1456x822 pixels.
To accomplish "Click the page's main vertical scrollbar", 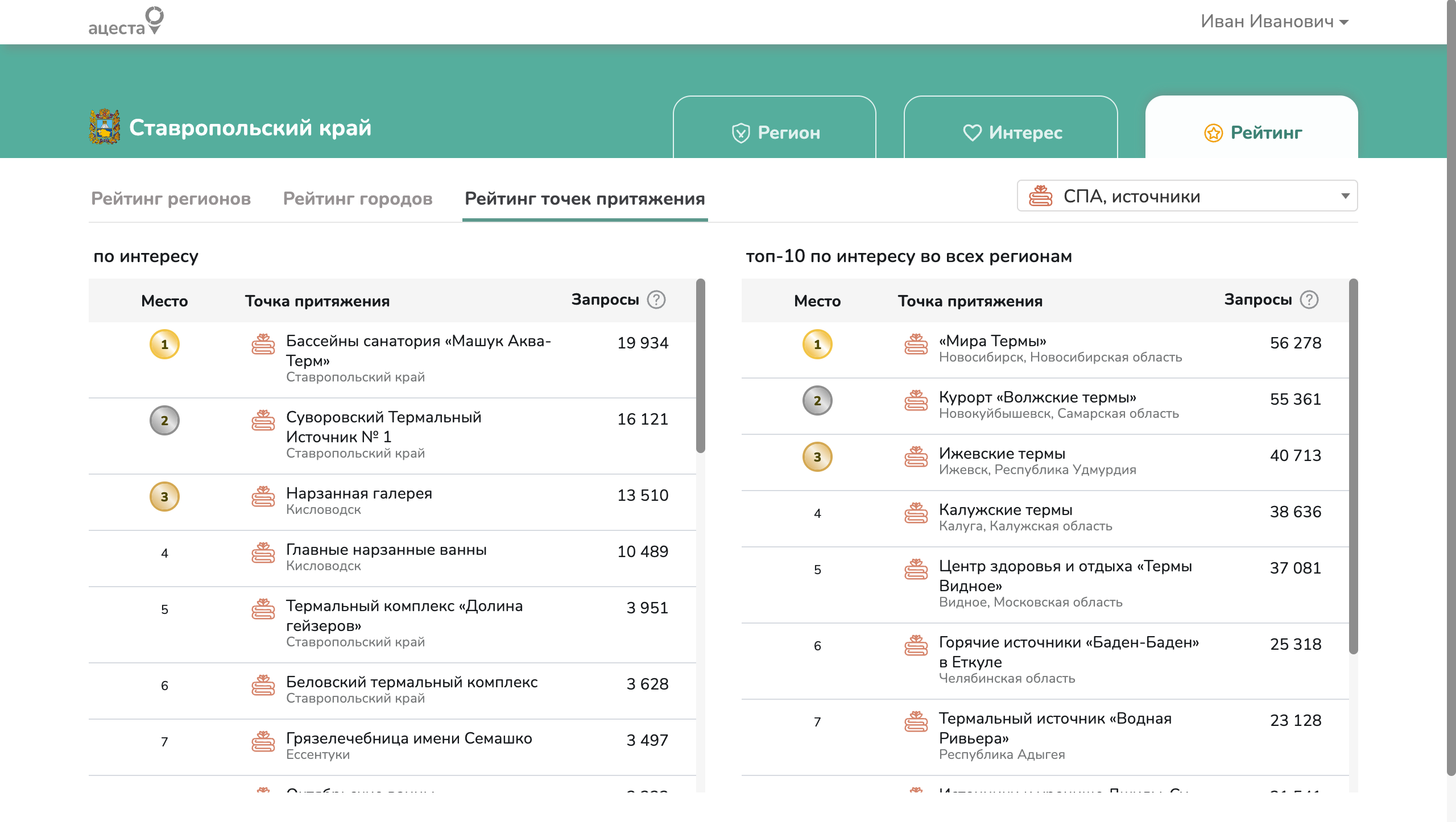I will [x=1451, y=387].
